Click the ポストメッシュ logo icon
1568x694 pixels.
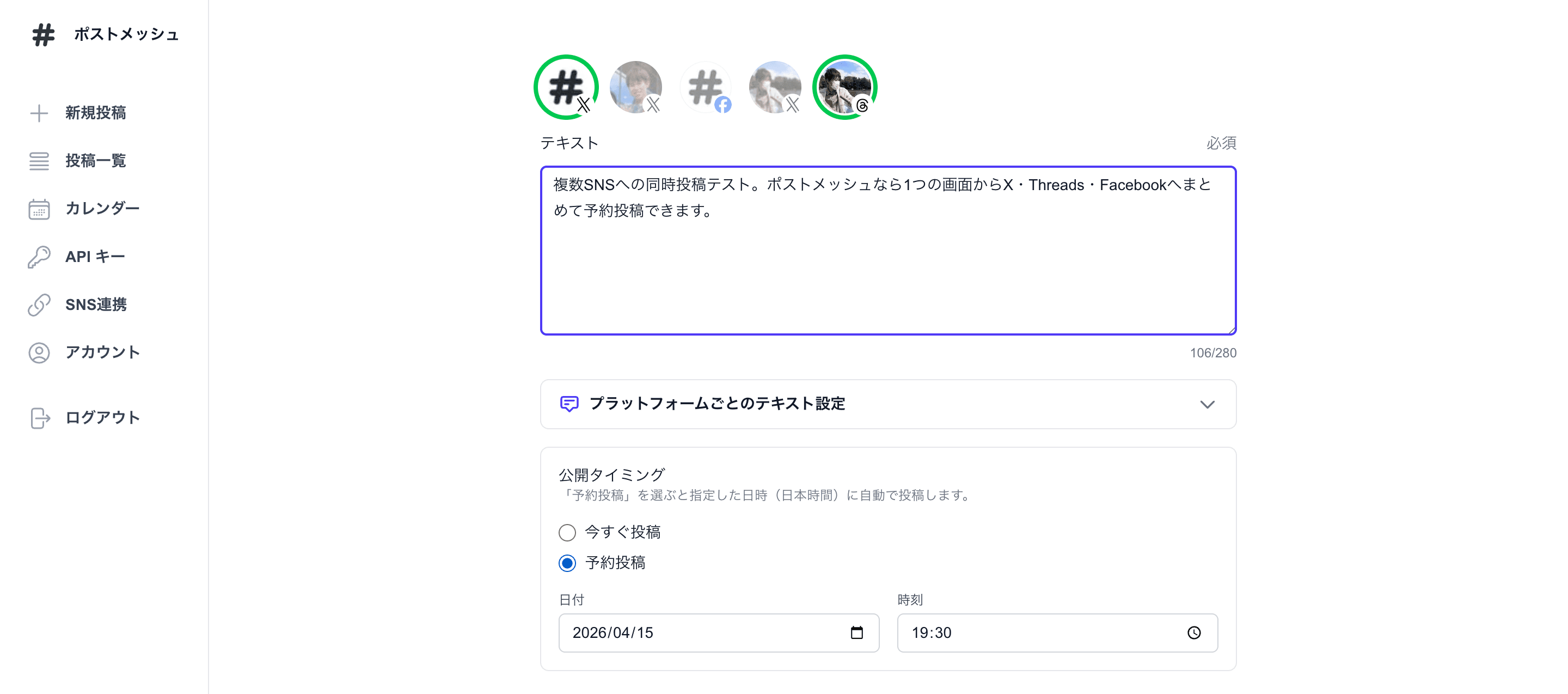pyautogui.click(x=40, y=35)
